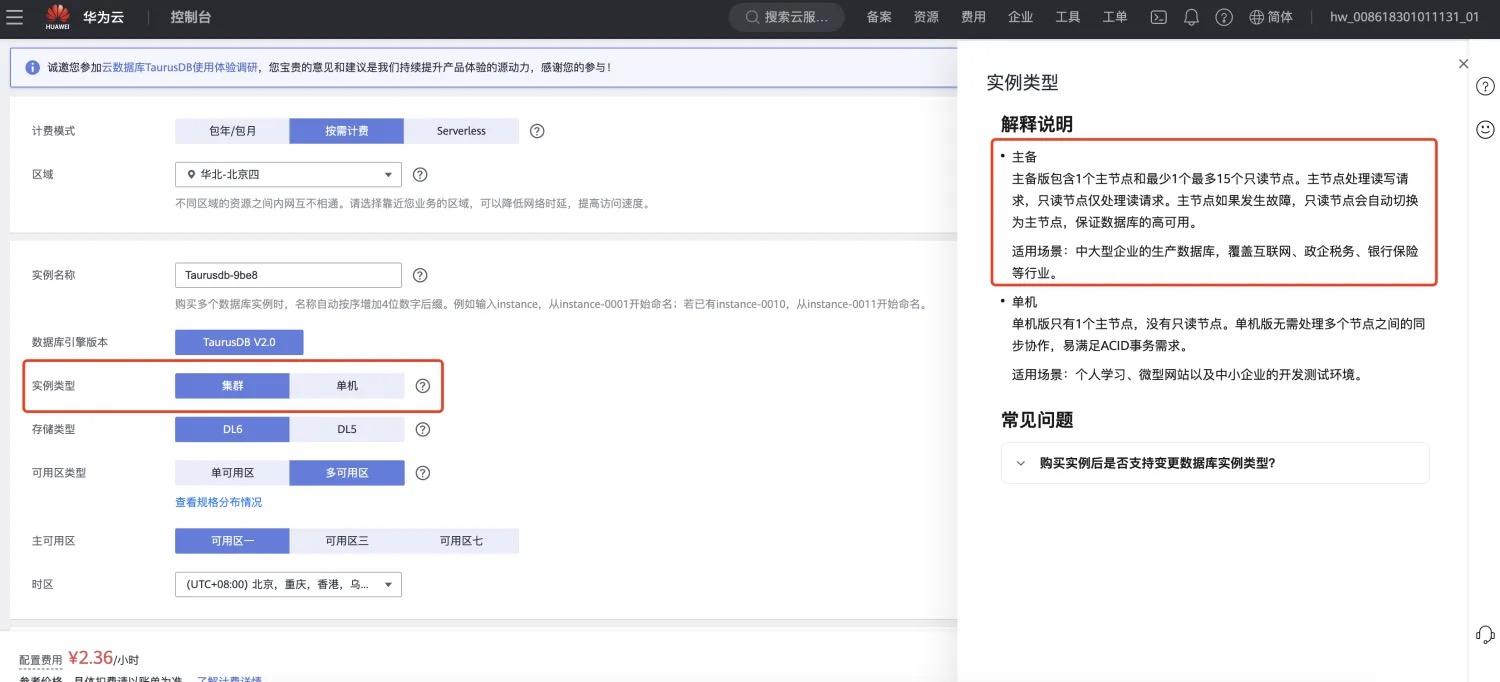Select 集群 instance type
The height and width of the screenshot is (682, 1500).
pyautogui.click(x=232, y=386)
